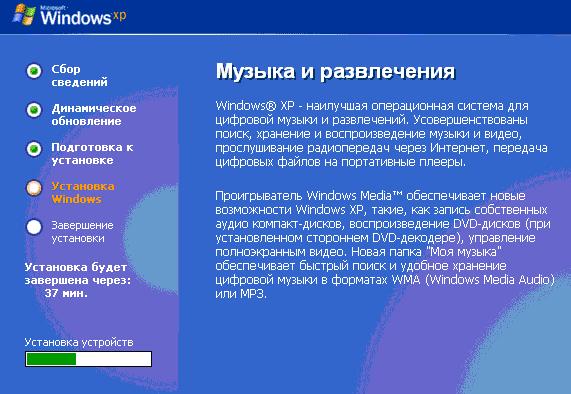571x394 pixels.
Task: Click the Подготовка к установке step label
Action: pos(92,154)
